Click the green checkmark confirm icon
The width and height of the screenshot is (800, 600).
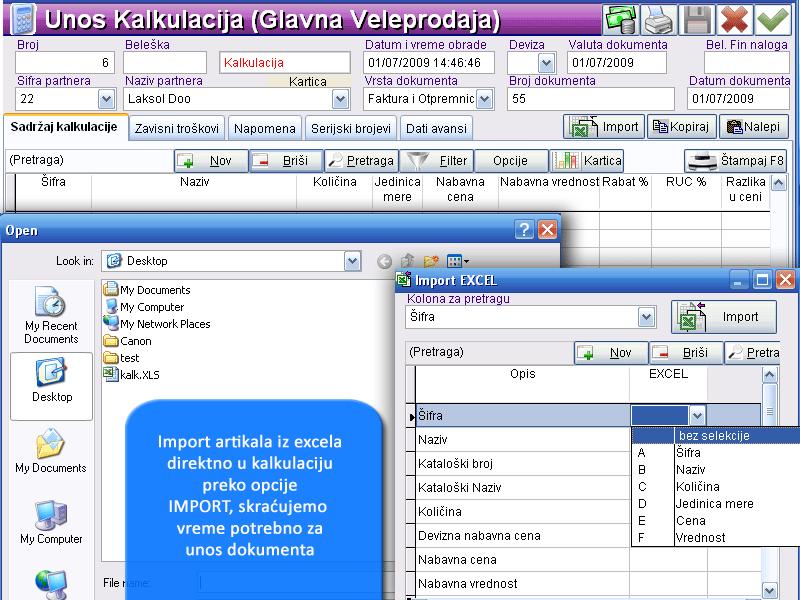(771, 20)
